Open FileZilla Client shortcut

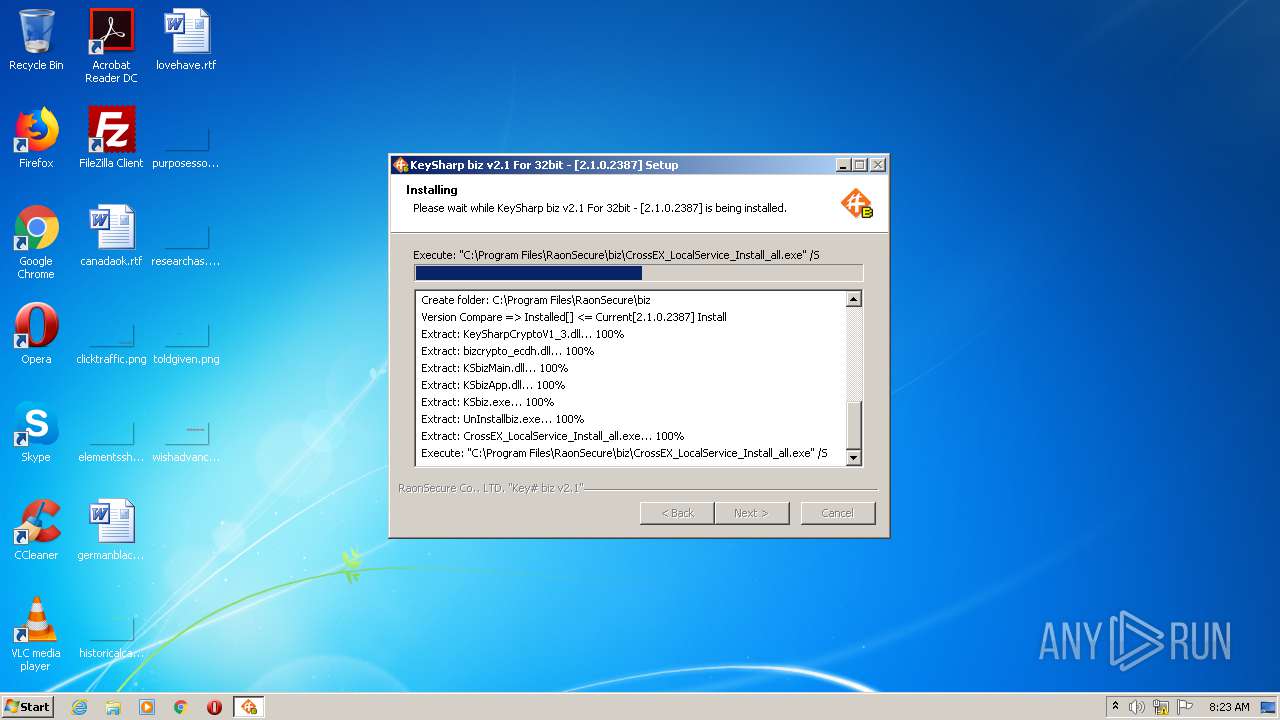111,138
